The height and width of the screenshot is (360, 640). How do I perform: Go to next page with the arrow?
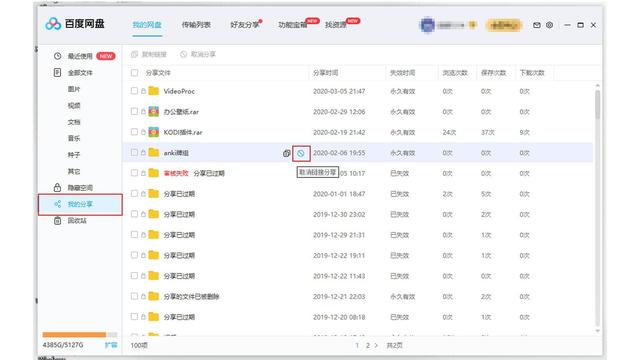[376, 345]
